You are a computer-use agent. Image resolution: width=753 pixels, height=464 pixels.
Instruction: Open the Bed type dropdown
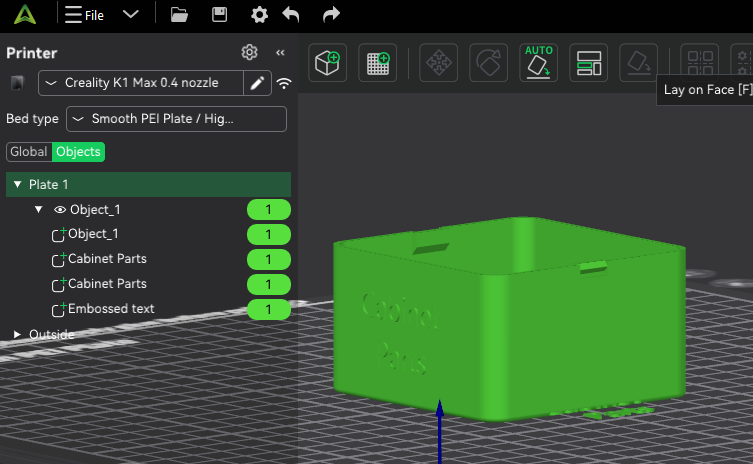pos(176,119)
